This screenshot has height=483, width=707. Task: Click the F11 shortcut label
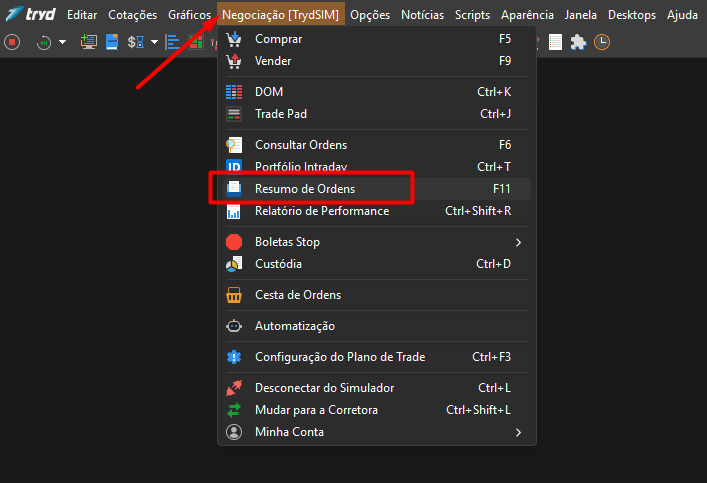(x=501, y=189)
